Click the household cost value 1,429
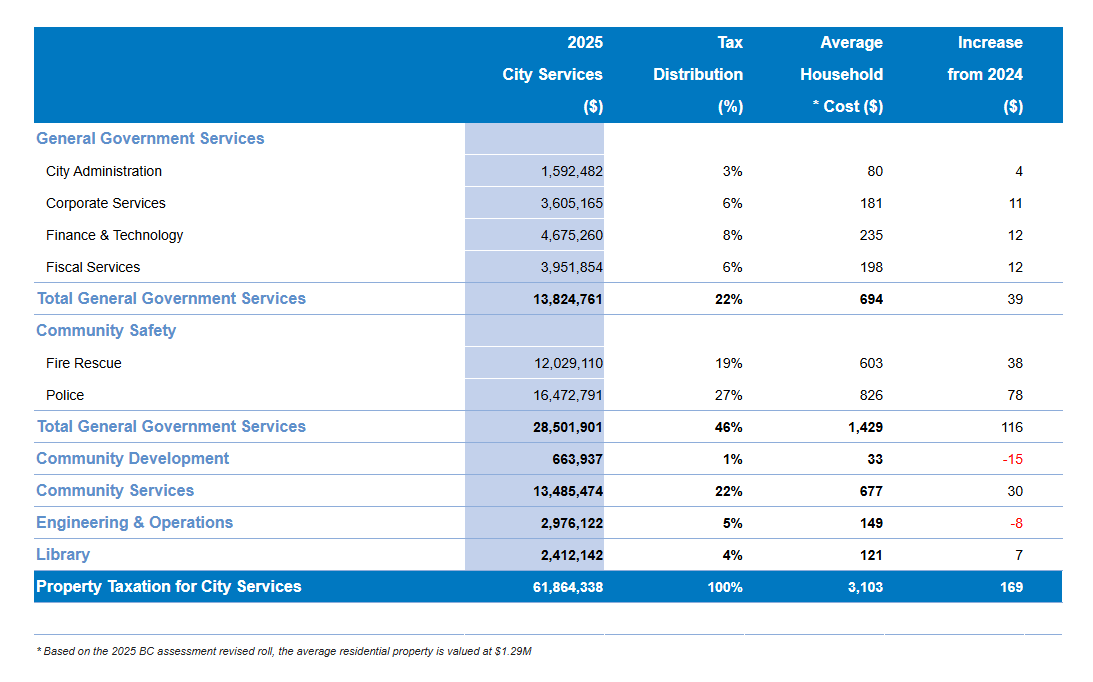 pos(866,427)
